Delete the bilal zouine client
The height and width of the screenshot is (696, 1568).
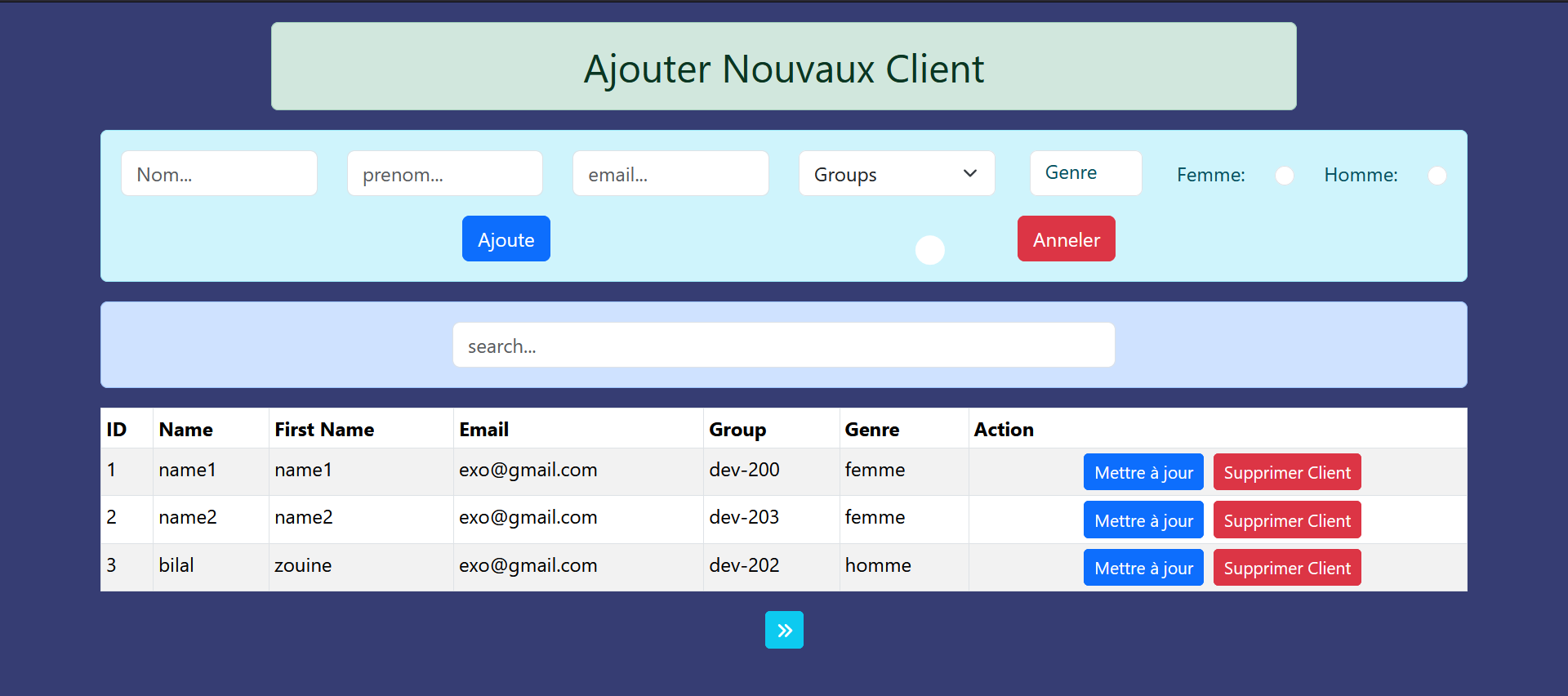(1286, 568)
